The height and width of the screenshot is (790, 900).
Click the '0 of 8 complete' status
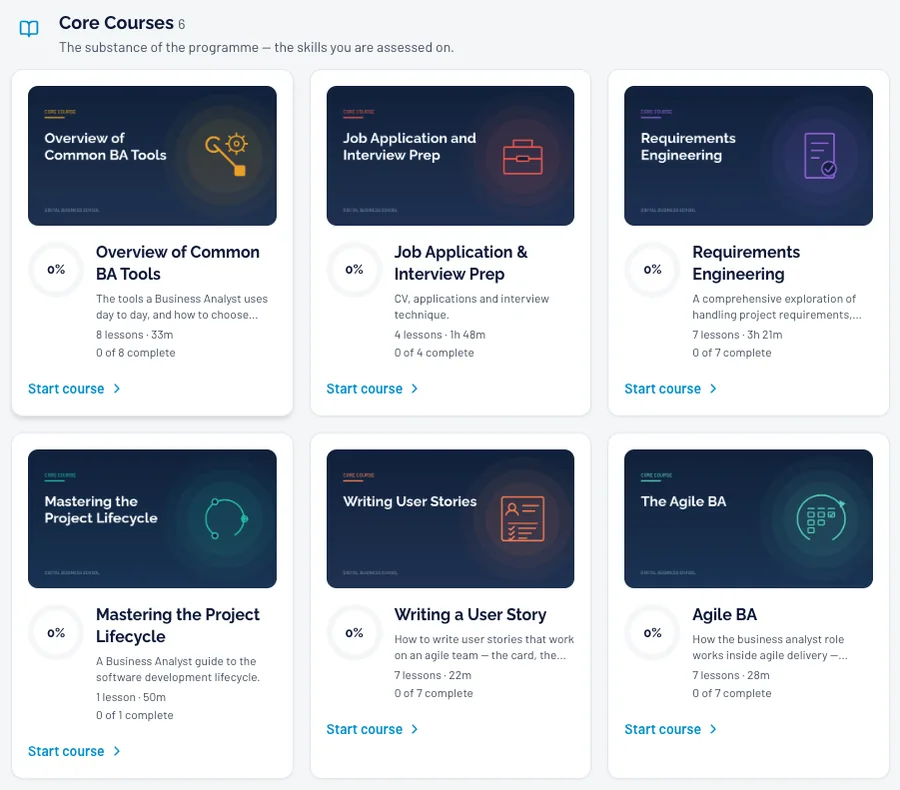tap(135, 353)
